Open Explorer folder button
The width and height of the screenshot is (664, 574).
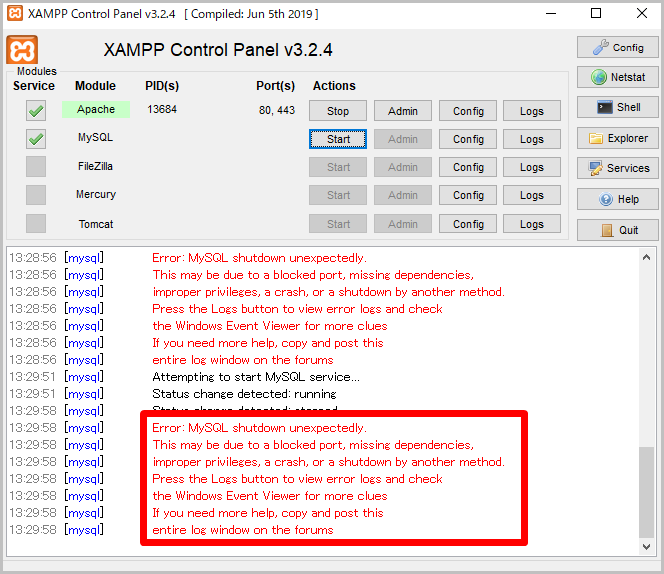click(617, 138)
